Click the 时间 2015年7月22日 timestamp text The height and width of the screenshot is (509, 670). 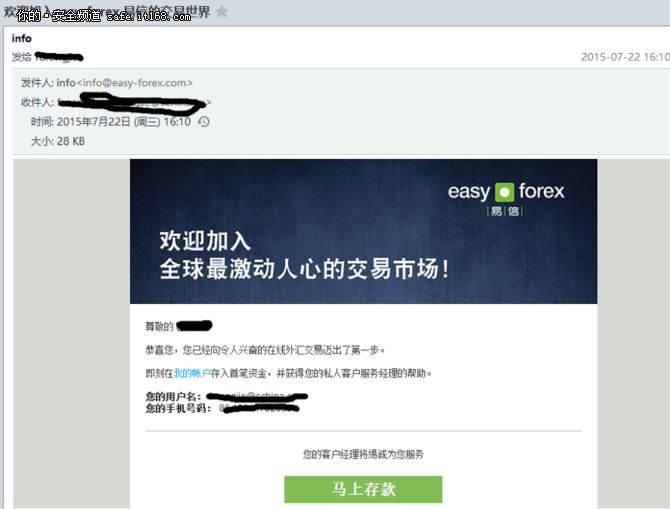pos(111,122)
